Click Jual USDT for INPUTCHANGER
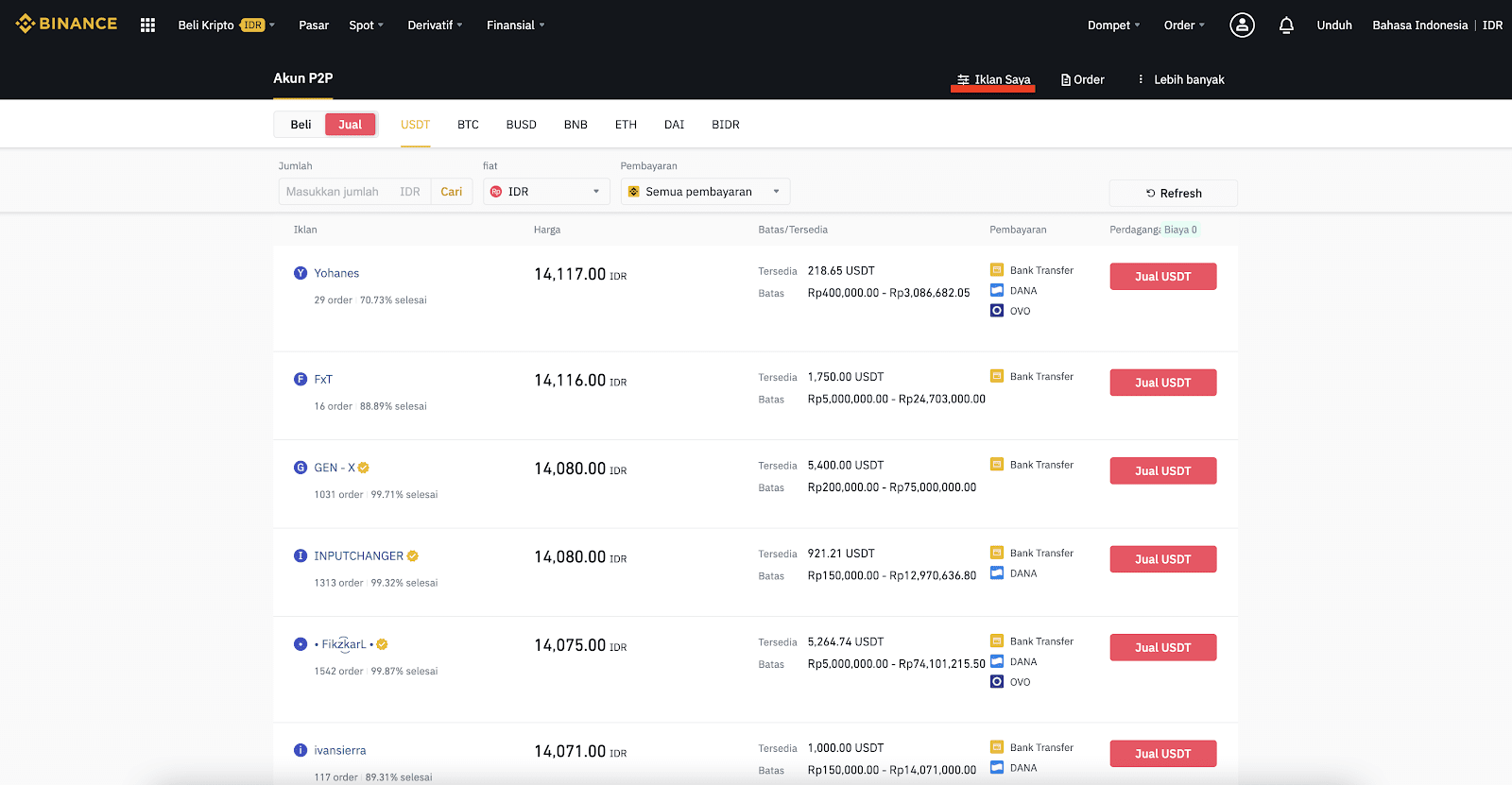The height and width of the screenshot is (785, 1512). (1162, 559)
